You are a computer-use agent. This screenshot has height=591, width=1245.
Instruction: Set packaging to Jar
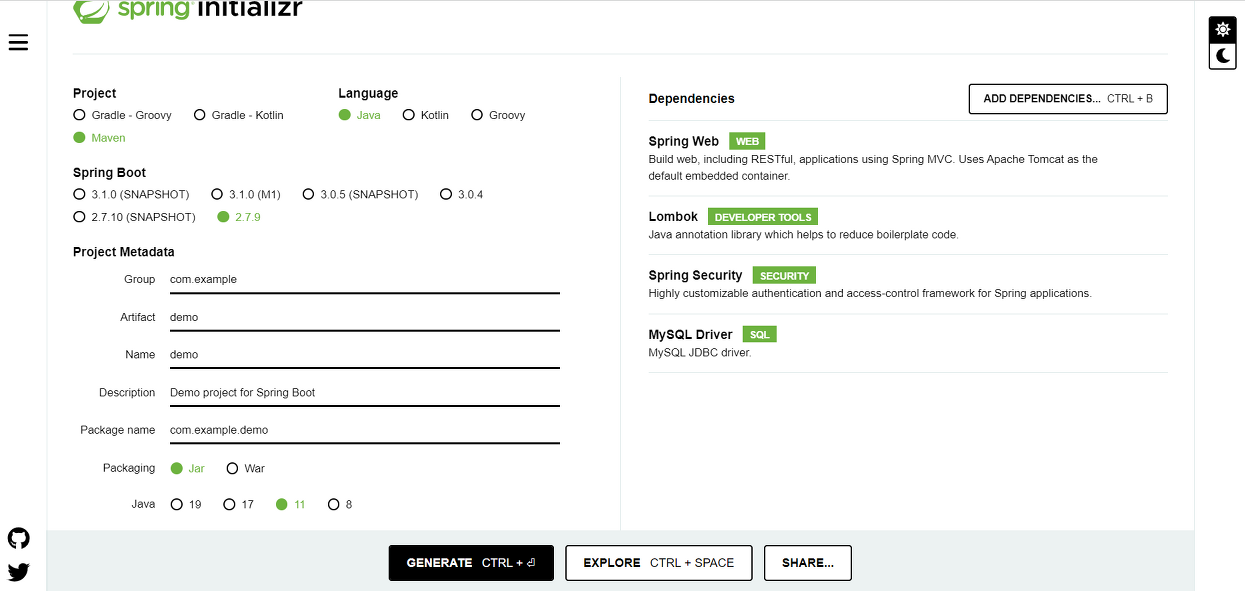[x=188, y=468]
